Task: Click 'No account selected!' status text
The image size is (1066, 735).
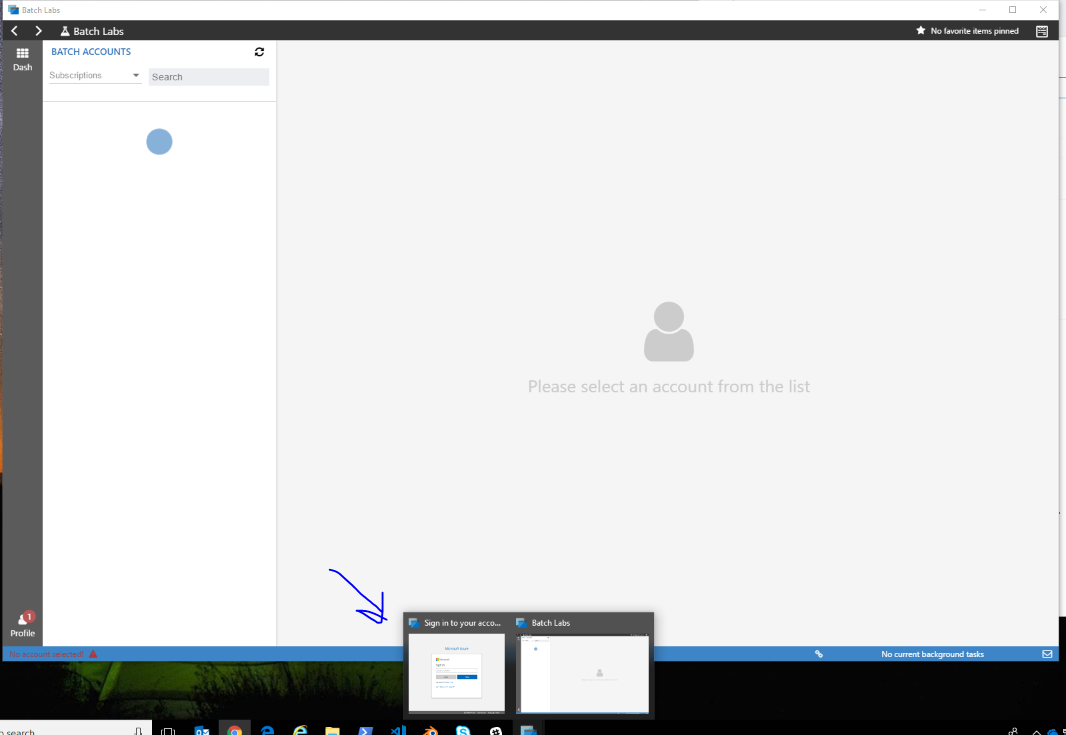Action: 46,654
